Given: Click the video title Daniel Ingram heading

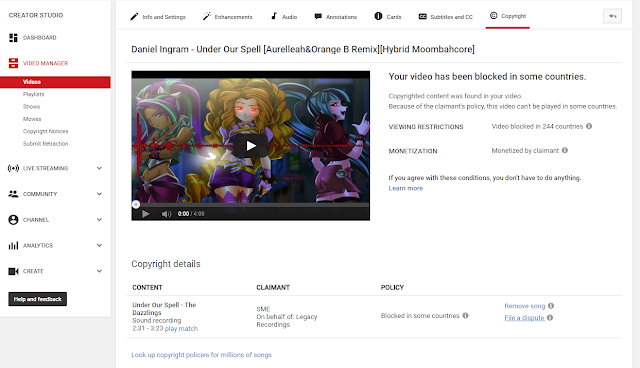Looking at the screenshot, I should coord(302,49).
